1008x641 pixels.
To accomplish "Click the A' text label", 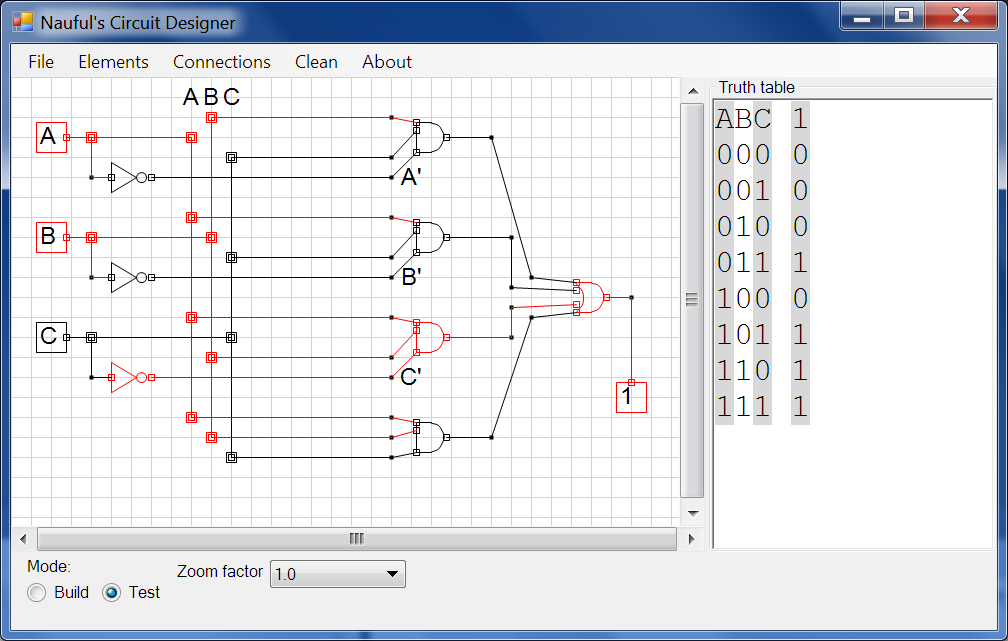I will (x=411, y=177).
